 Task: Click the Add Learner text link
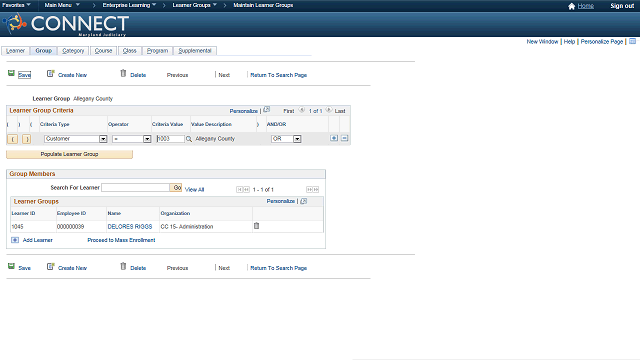(38, 240)
